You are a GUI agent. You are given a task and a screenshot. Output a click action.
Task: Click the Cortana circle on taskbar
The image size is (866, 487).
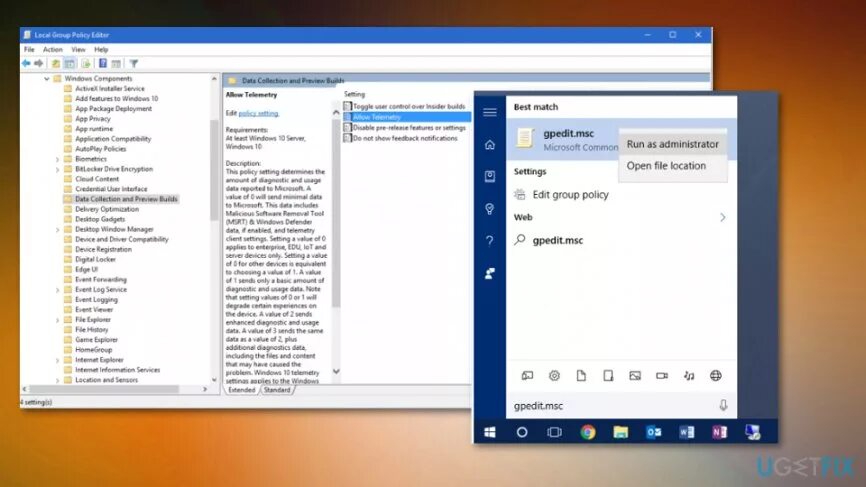point(522,432)
